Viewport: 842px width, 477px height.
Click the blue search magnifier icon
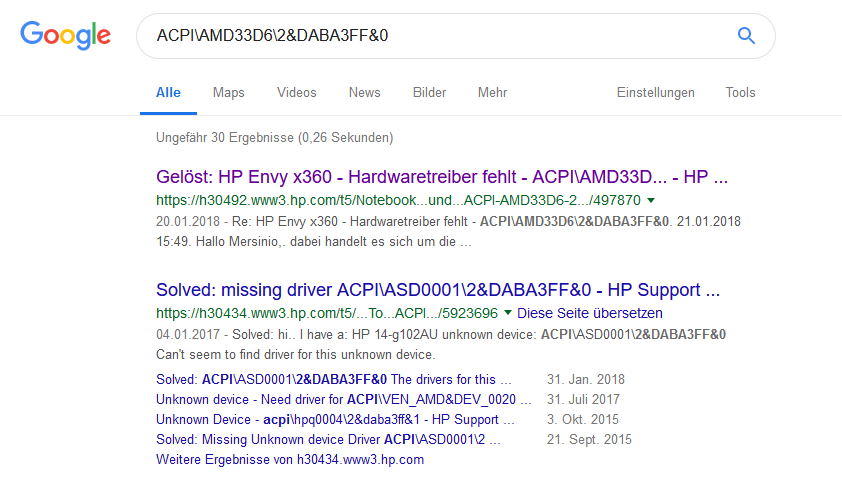(x=746, y=35)
